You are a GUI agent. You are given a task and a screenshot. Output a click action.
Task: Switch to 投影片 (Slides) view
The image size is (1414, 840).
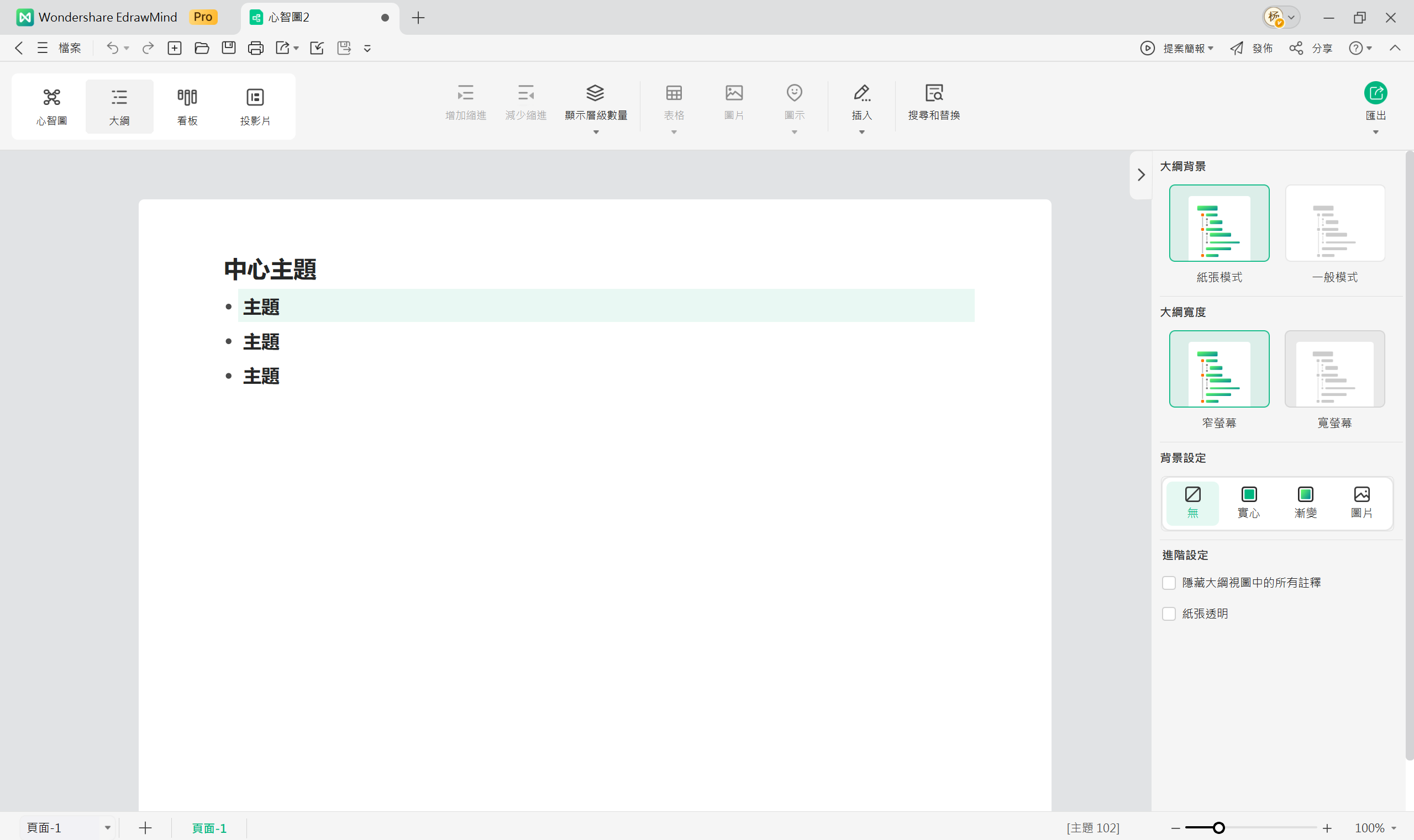tap(255, 105)
